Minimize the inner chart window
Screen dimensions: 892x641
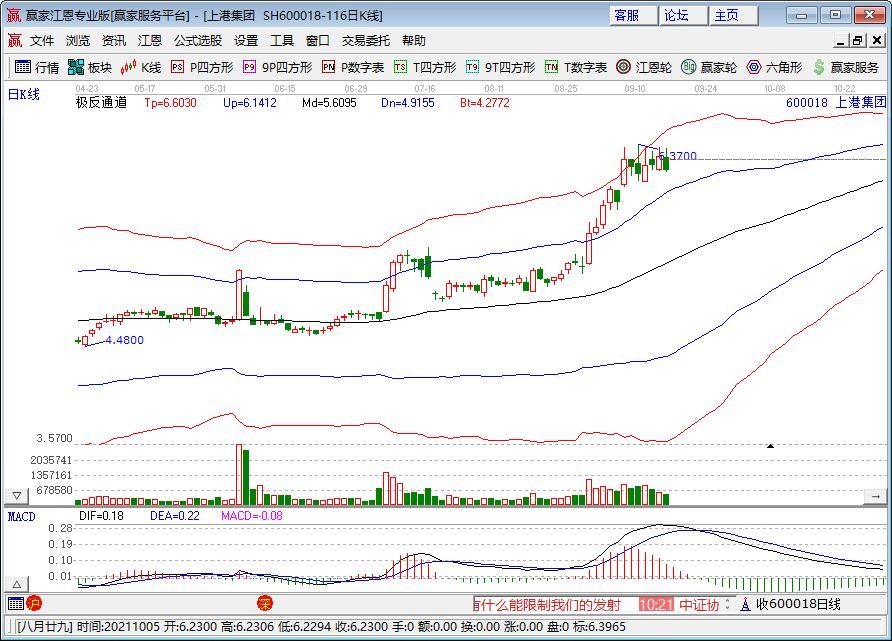841,40
